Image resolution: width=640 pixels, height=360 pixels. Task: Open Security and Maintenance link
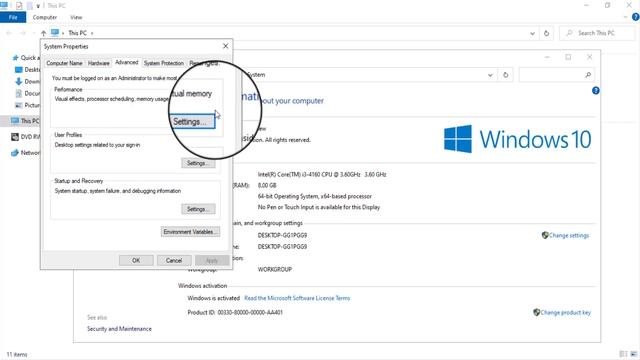tap(119, 329)
